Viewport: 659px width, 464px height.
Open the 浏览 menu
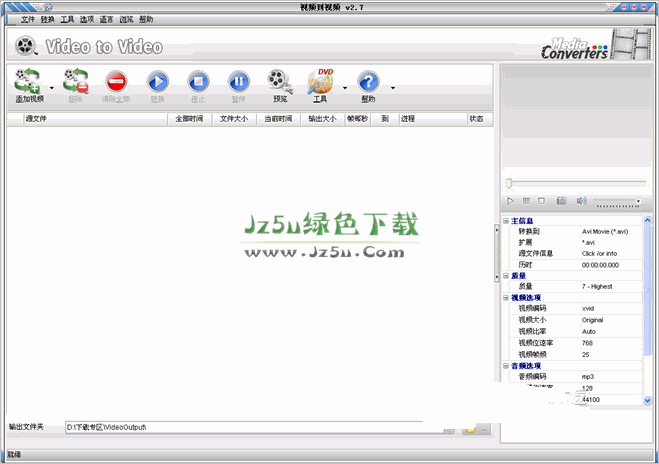(126, 19)
